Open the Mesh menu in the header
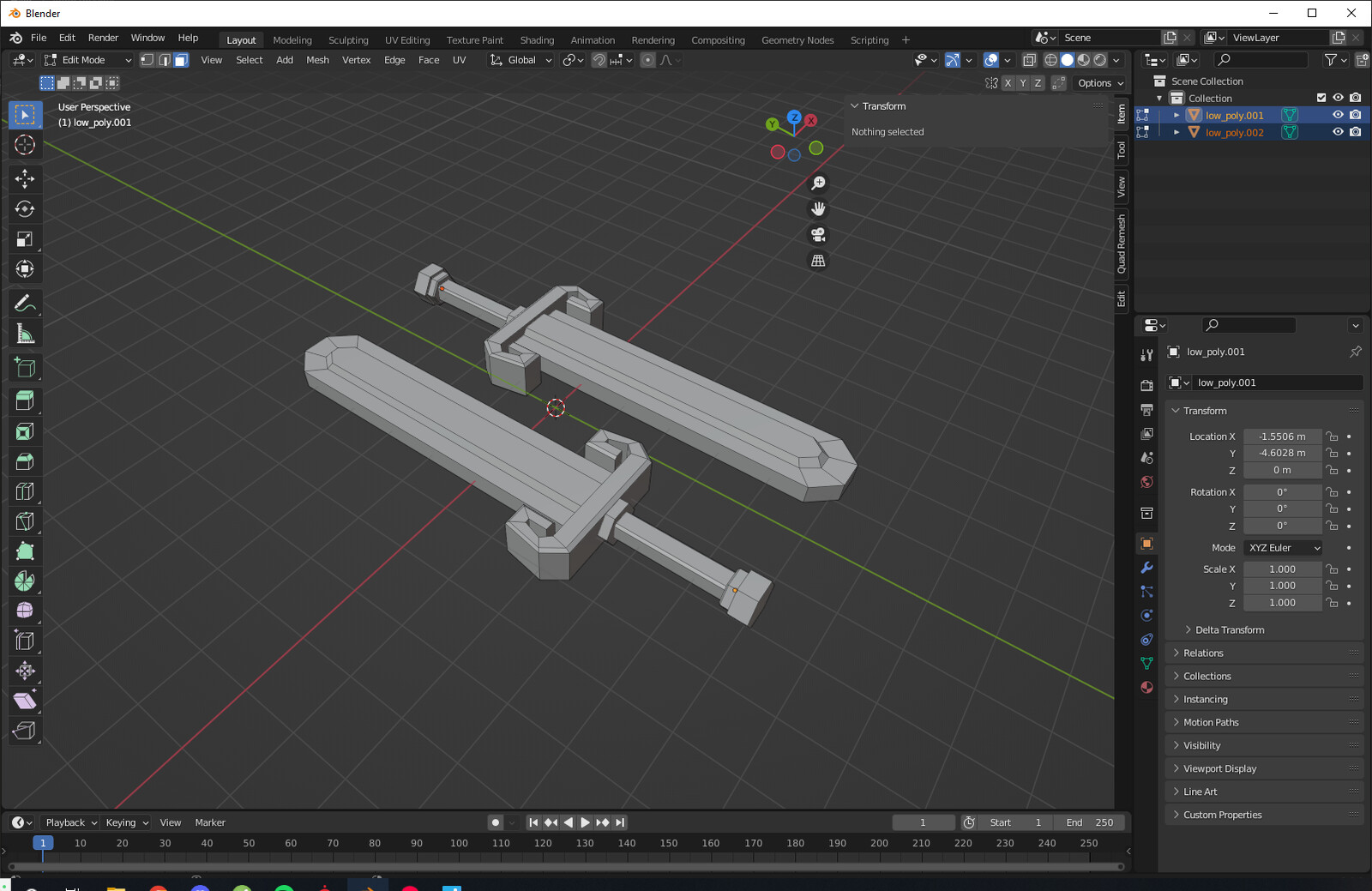This screenshot has height=891, width=1372. [318, 60]
